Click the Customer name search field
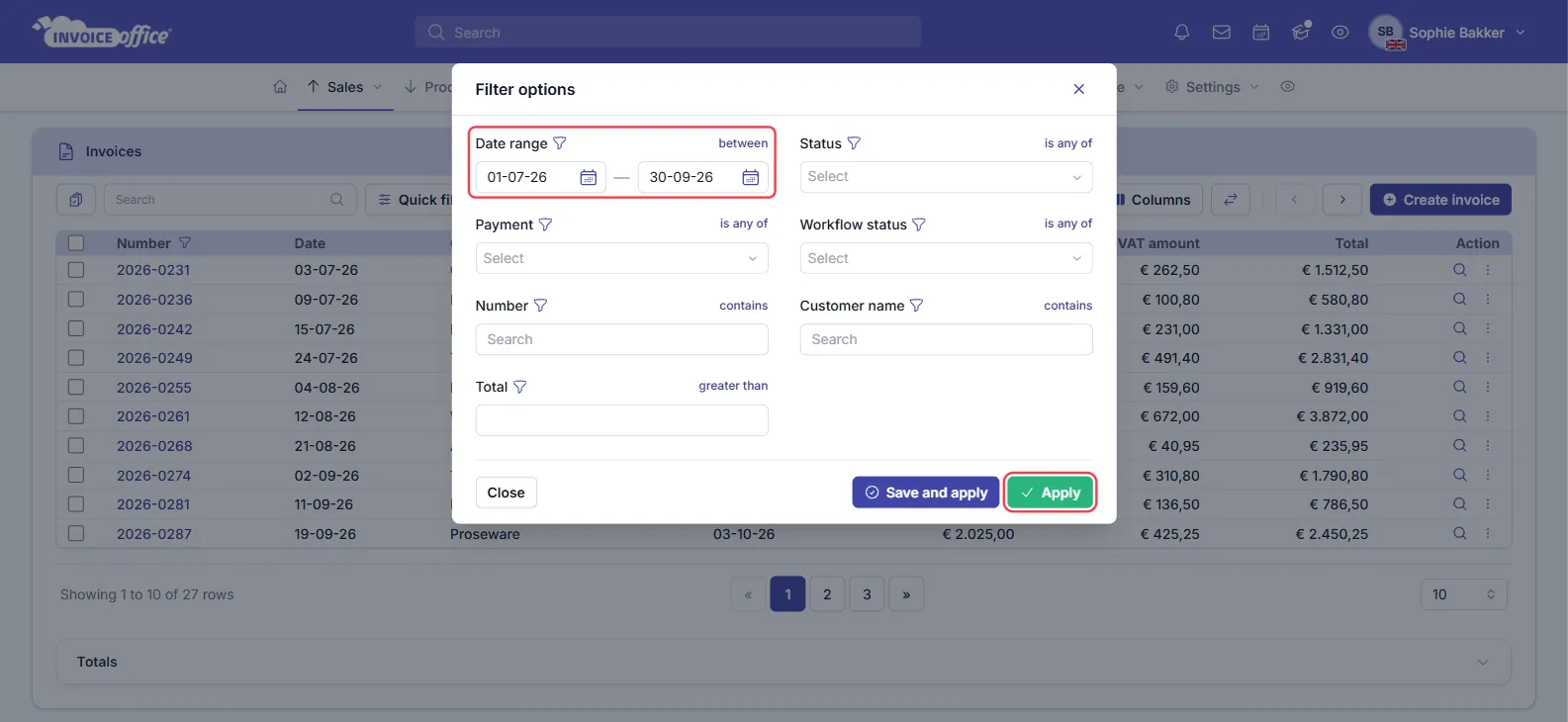This screenshot has height=722, width=1568. 946,339
